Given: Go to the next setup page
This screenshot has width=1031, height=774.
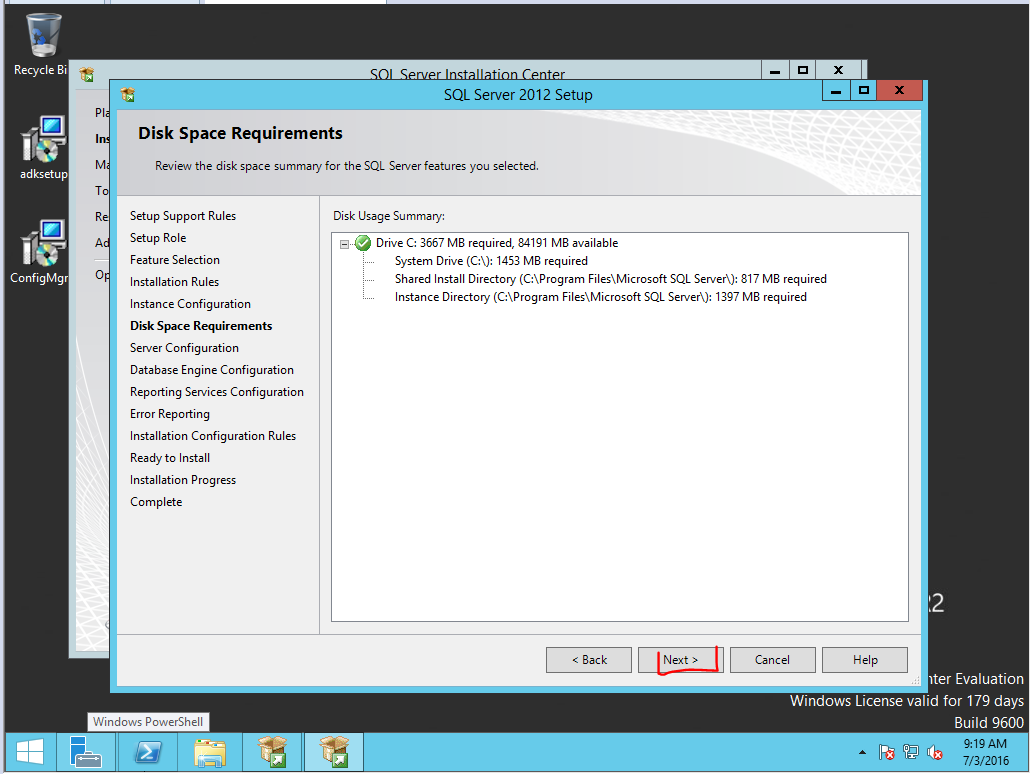Looking at the screenshot, I should pyautogui.click(x=681, y=660).
